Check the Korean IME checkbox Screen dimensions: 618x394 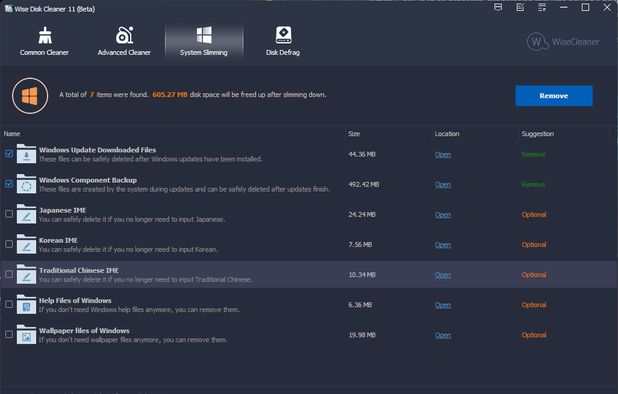coord(9,244)
